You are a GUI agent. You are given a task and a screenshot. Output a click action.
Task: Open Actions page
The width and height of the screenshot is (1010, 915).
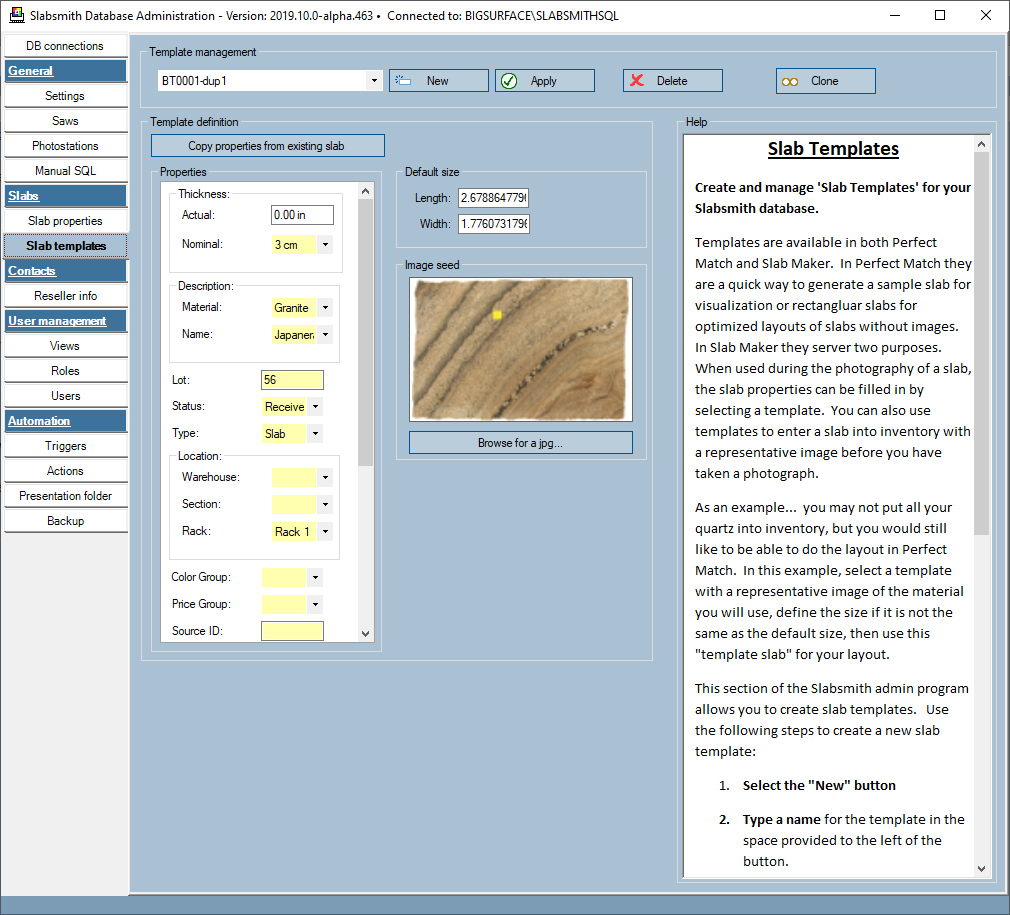tap(65, 471)
